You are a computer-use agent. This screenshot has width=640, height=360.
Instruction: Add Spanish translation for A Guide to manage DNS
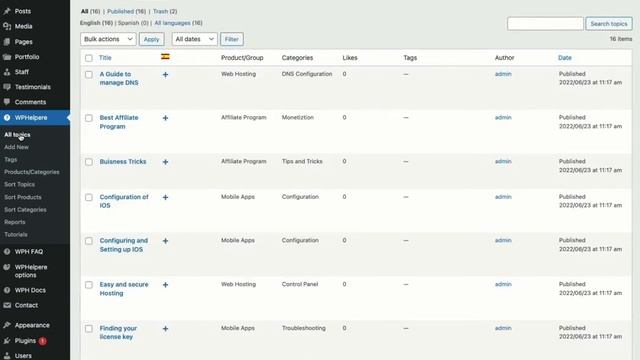tap(165, 75)
